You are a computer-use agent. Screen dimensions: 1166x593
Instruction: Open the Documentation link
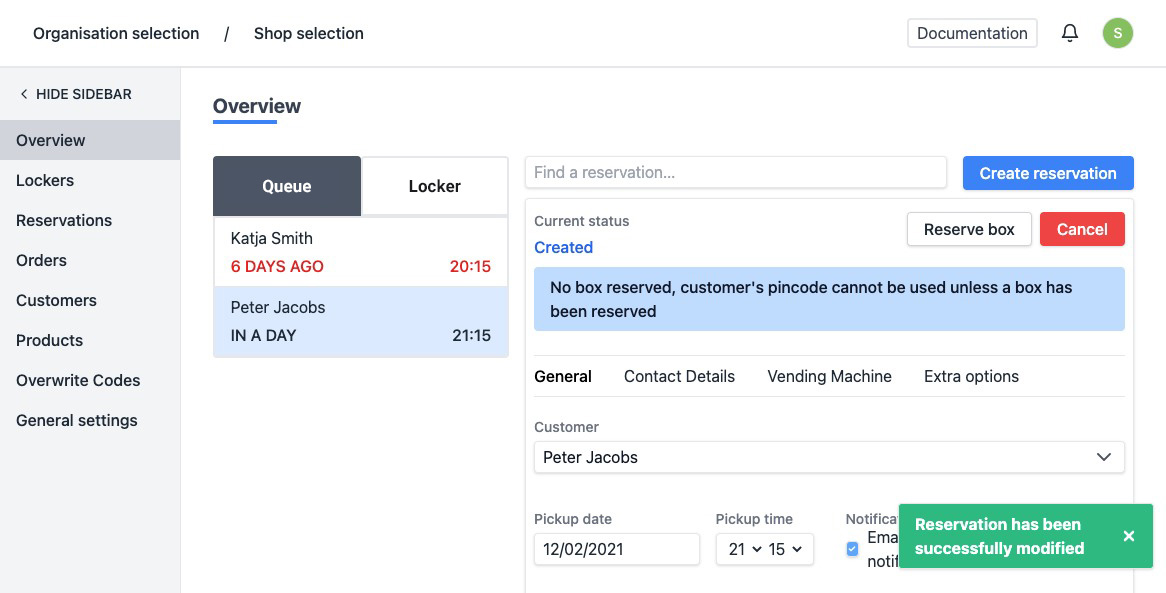[972, 33]
